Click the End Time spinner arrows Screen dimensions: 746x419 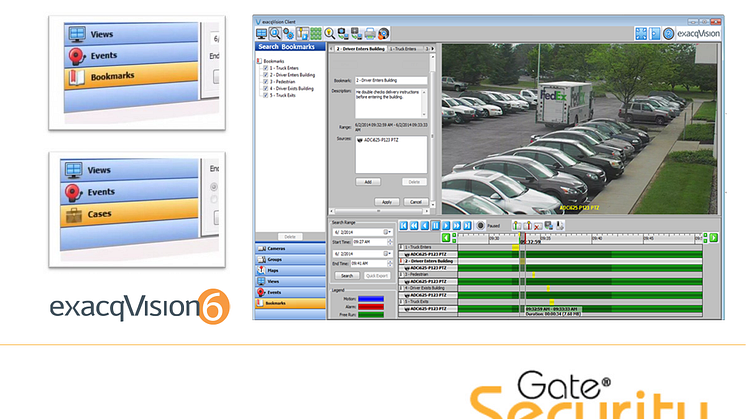(390, 263)
